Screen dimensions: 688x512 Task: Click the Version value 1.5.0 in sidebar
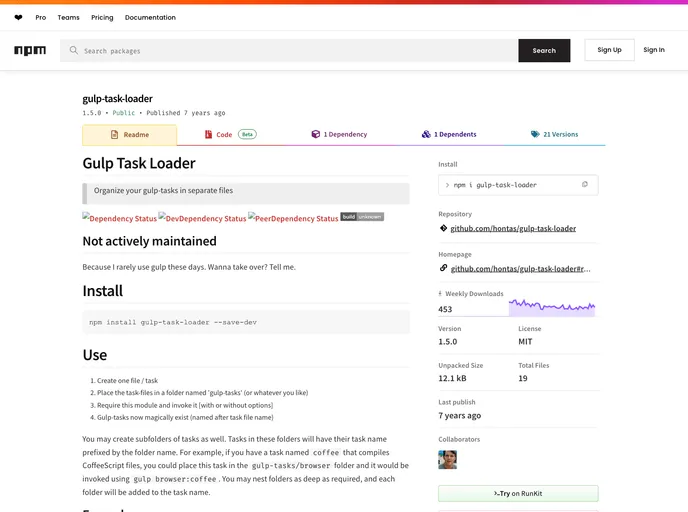coord(448,341)
